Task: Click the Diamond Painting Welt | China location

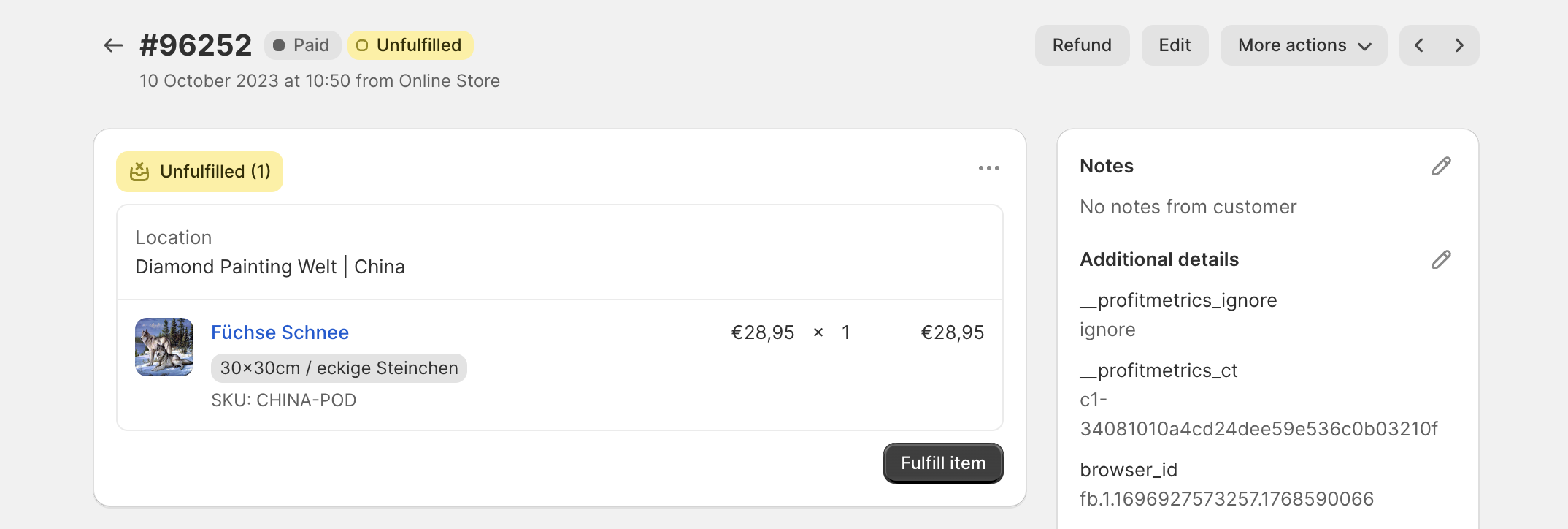Action: tap(270, 267)
